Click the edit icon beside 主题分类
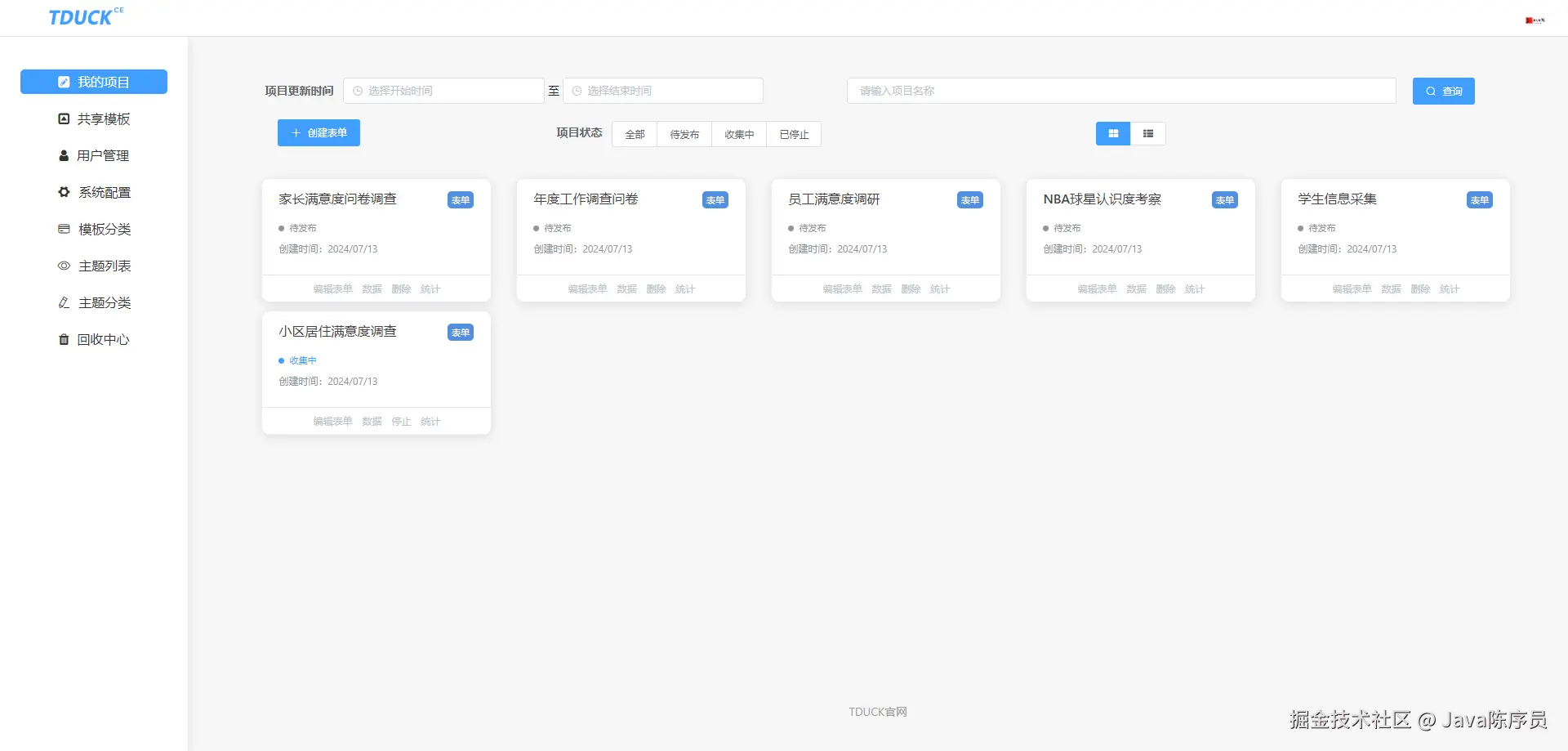 pos(64,302)
